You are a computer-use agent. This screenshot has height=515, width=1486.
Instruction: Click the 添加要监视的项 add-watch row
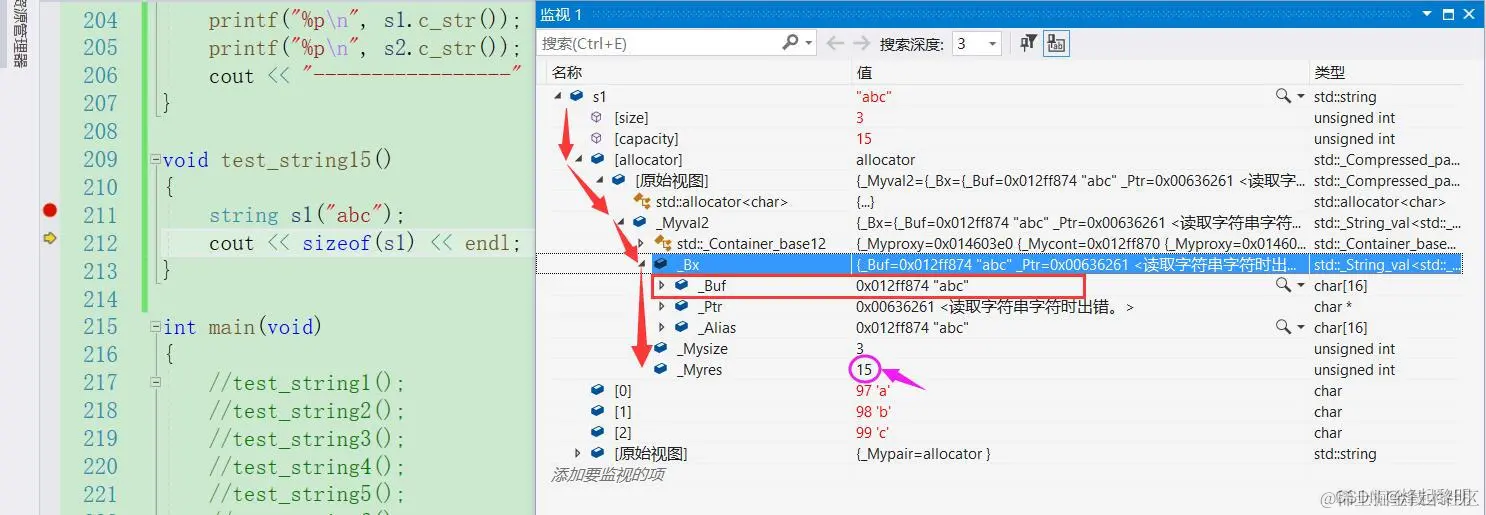[610, 475]
